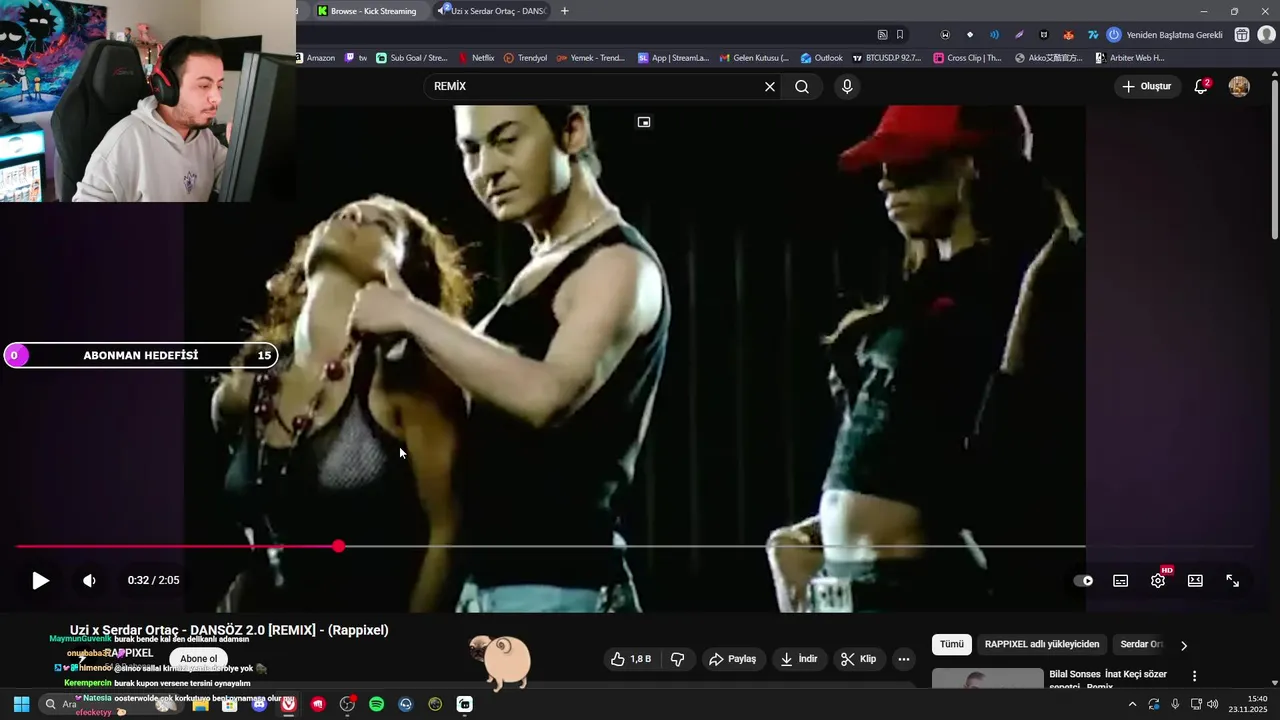Open Arbiter Web H... bookmark
1280x720 pixels.
pyautogui.click(x=1130, y=58)
